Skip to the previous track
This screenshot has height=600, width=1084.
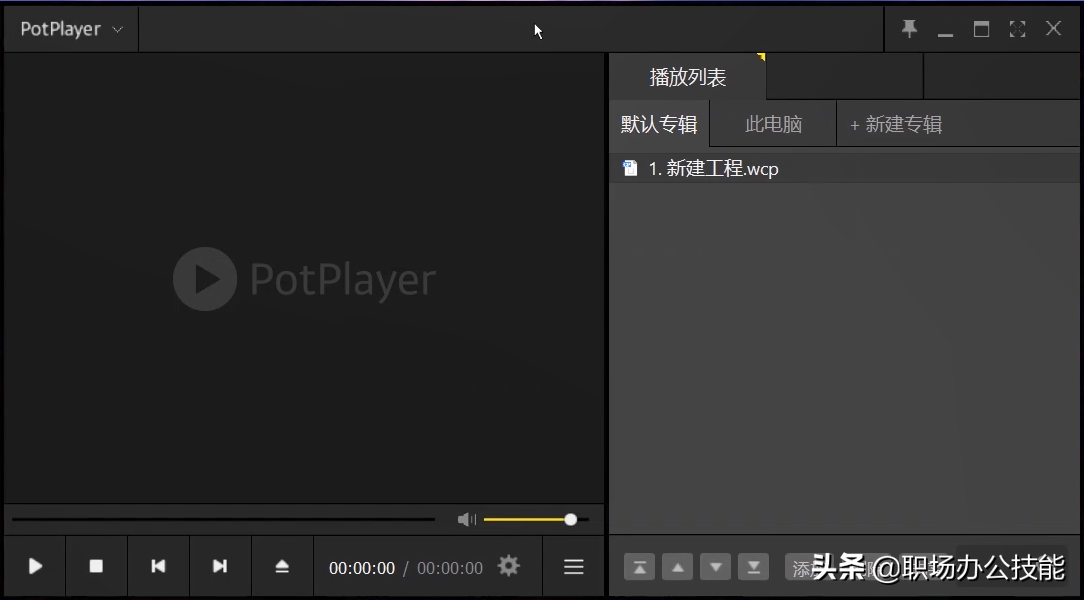158,566
